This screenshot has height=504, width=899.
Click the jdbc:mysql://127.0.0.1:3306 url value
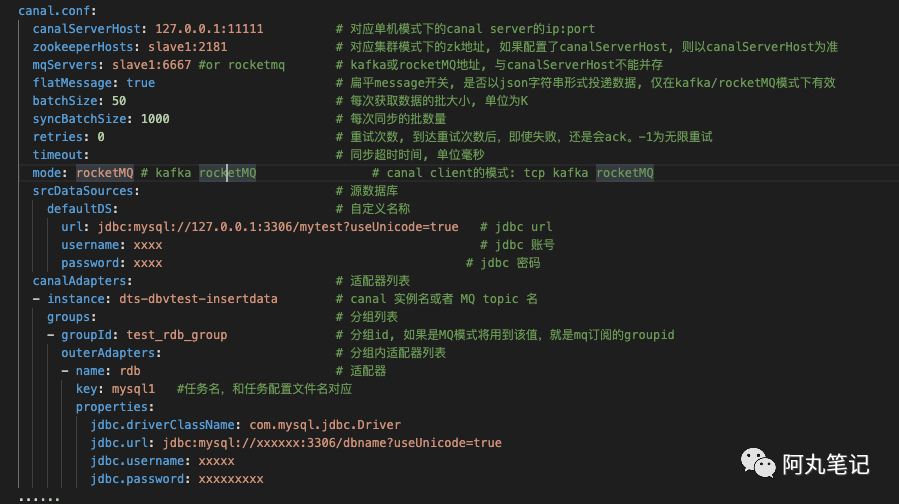[278, 227]
